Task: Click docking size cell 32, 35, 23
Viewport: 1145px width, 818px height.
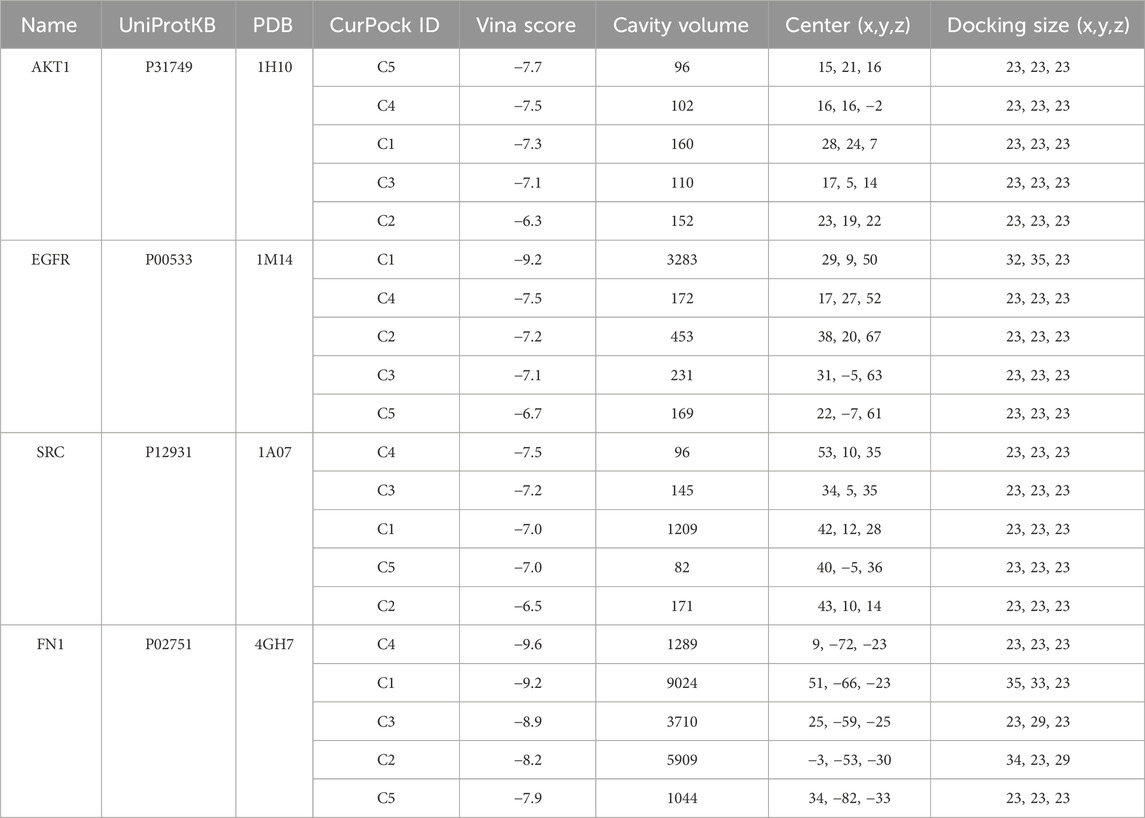Action: [x=1036, y=260]
